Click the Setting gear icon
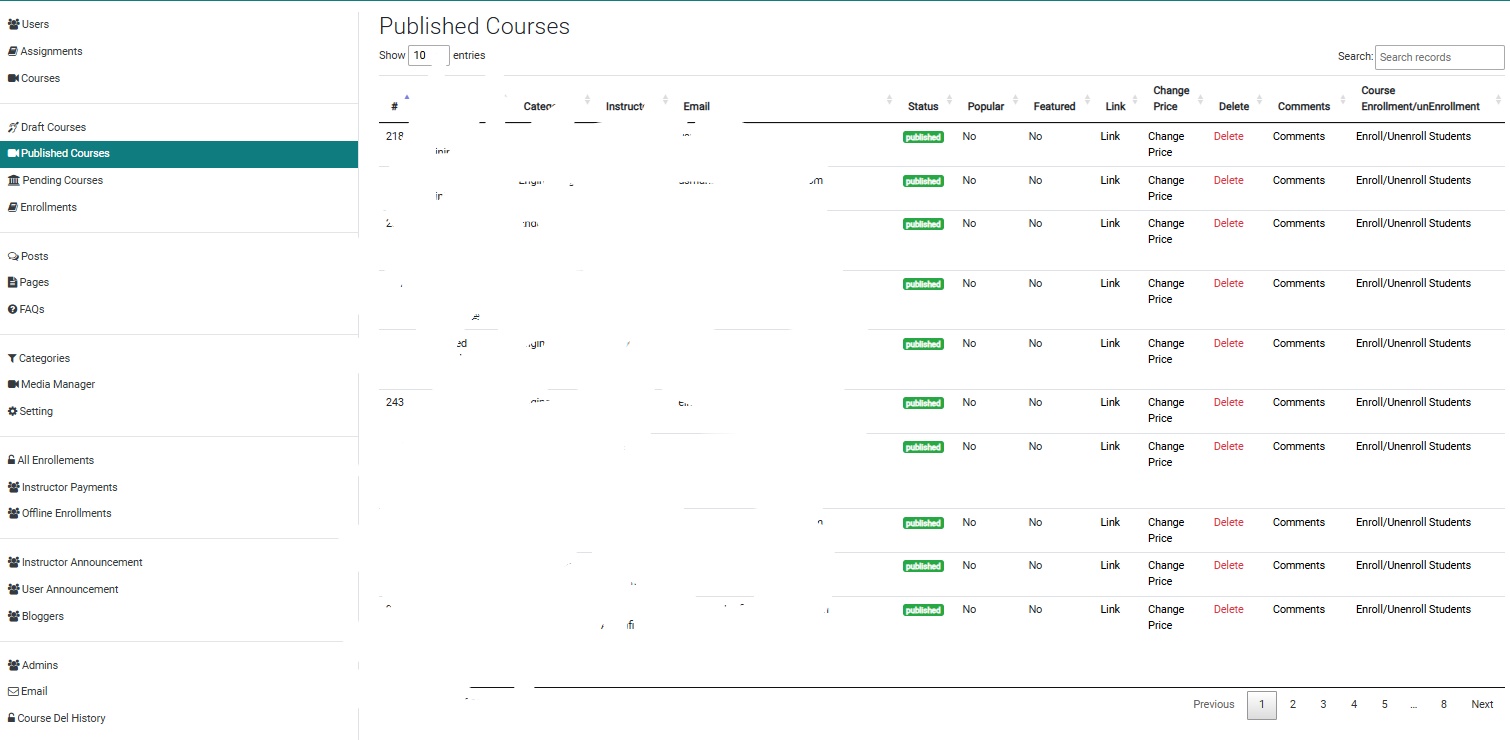This screenshot has height=740, width=1510. coord(12,411)
